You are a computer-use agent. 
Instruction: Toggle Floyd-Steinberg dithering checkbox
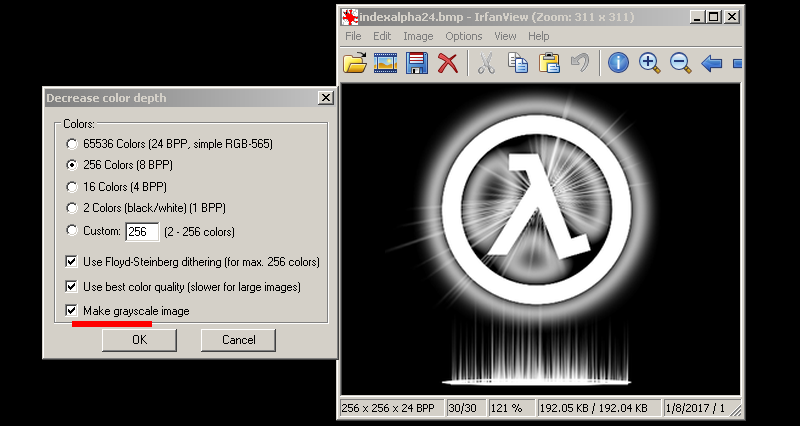click(x=71, y=262)
